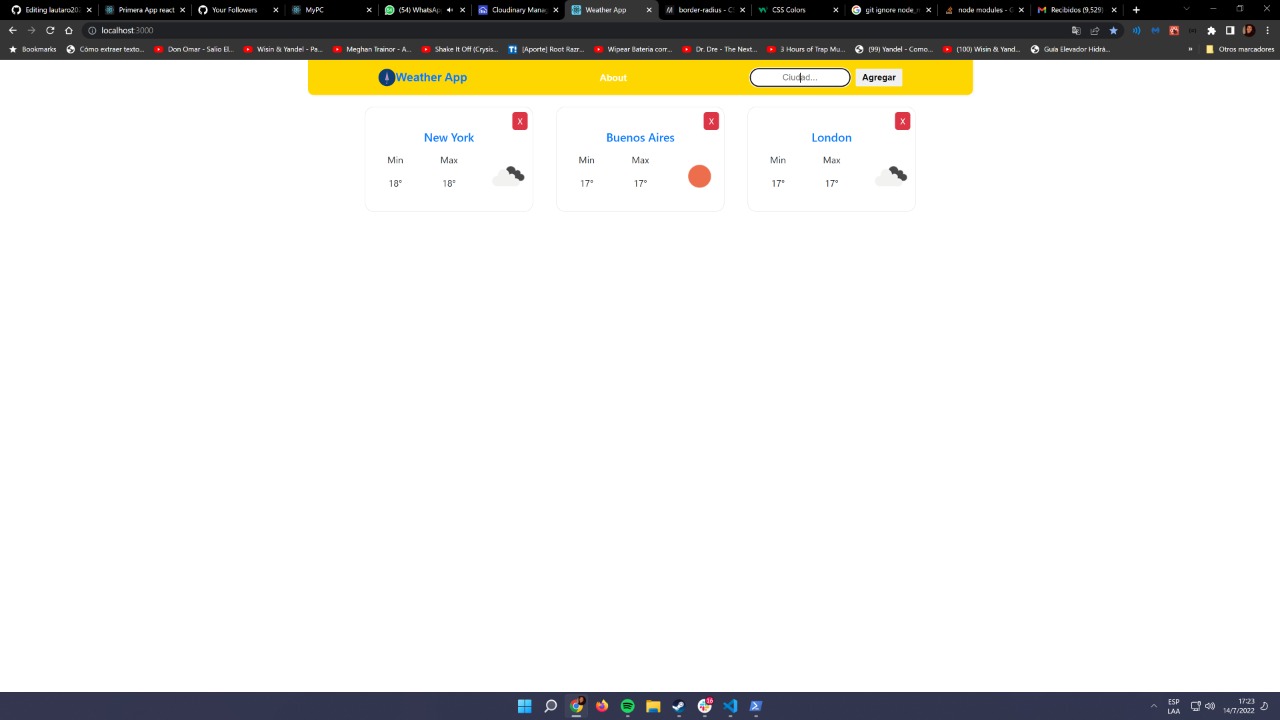This screenshot has width=1280, height=720.
Task: Reload the page with the refresh icon
Action: point(50,30)
